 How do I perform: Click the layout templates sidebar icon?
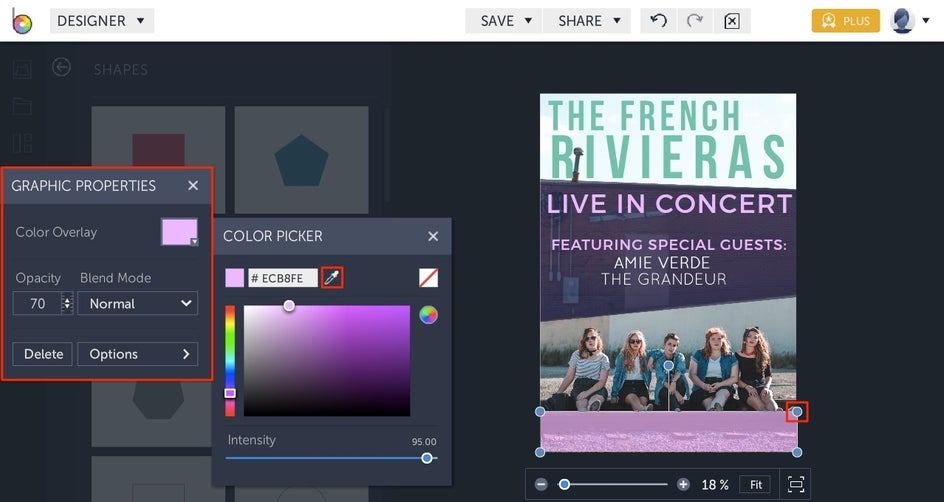tap(22, 144)
